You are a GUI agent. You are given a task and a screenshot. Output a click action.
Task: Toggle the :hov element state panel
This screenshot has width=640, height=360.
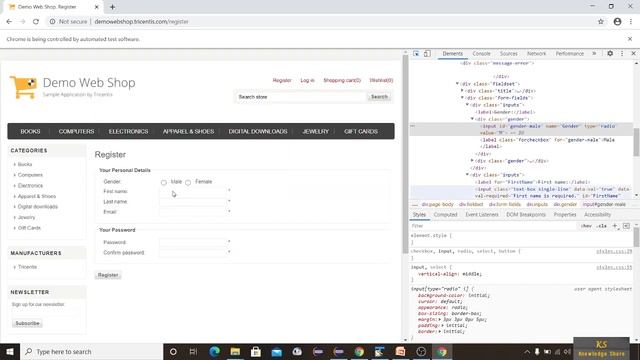(586, 226)
